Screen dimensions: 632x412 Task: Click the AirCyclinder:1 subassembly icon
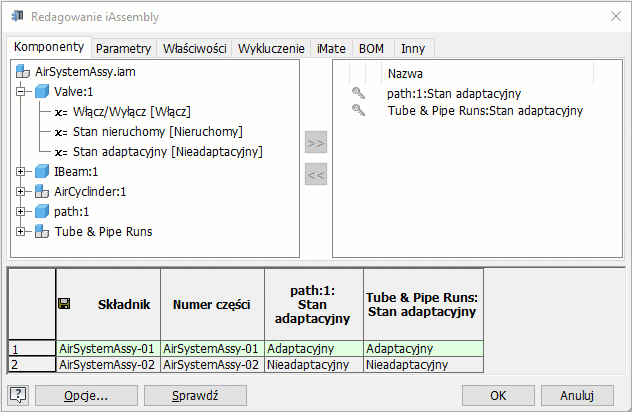[x=42, y=191]
